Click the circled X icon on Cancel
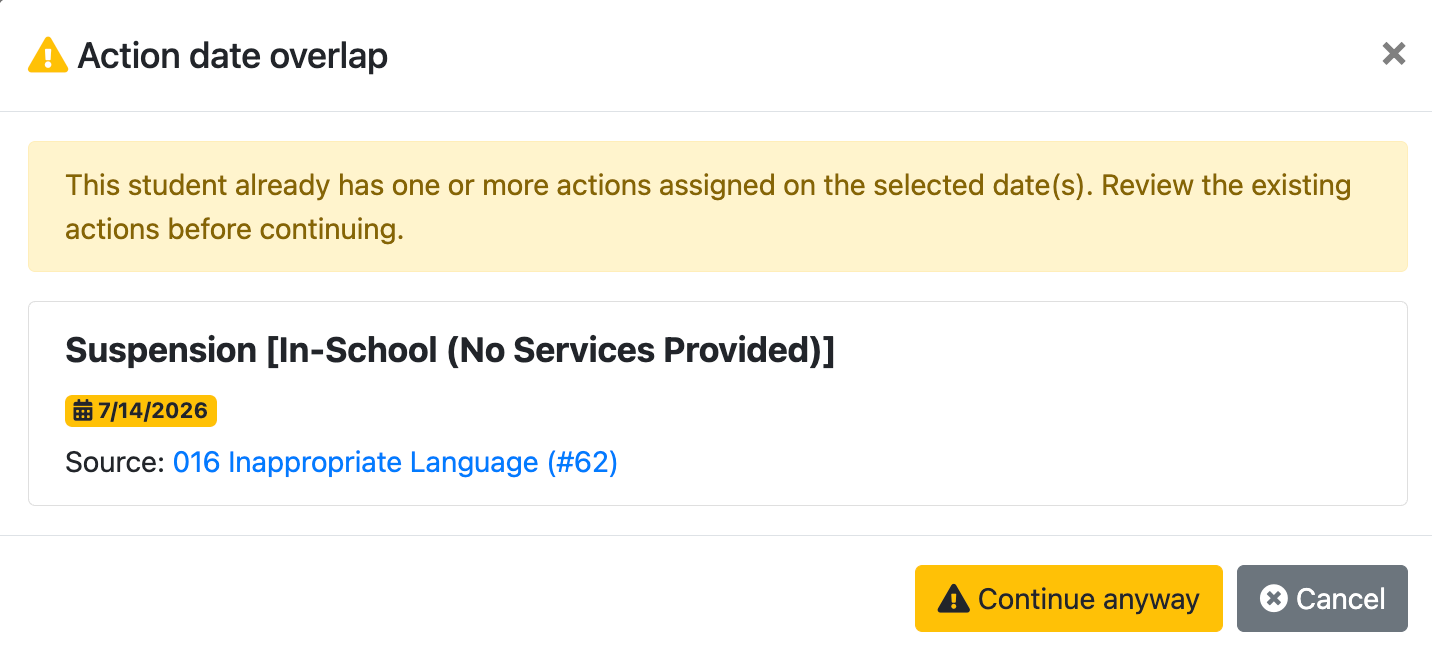Screen dimensions: 1432x656 [1273, 599]
